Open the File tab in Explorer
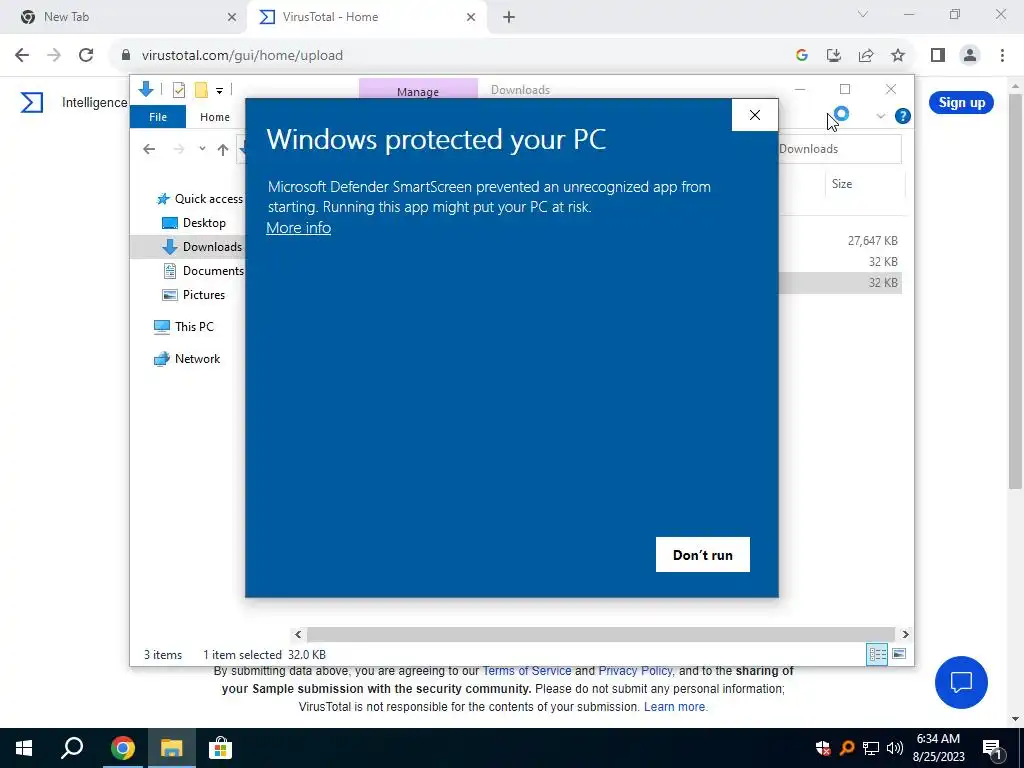This screenshot has width=1024, height=768. (158, 117)
